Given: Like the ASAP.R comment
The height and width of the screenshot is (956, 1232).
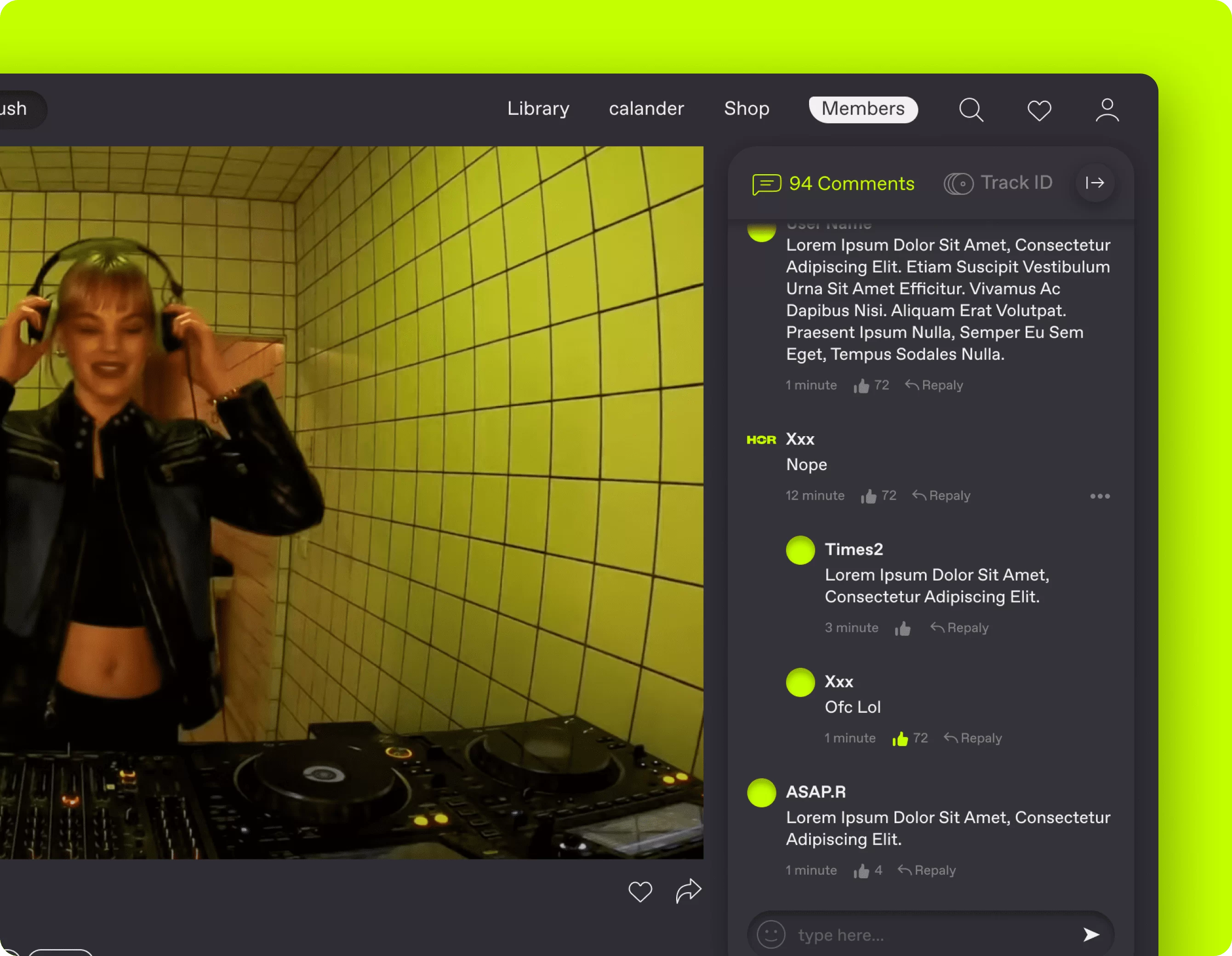Looking at the screenshot, I should pyautogui.click(x=861, y=871).
